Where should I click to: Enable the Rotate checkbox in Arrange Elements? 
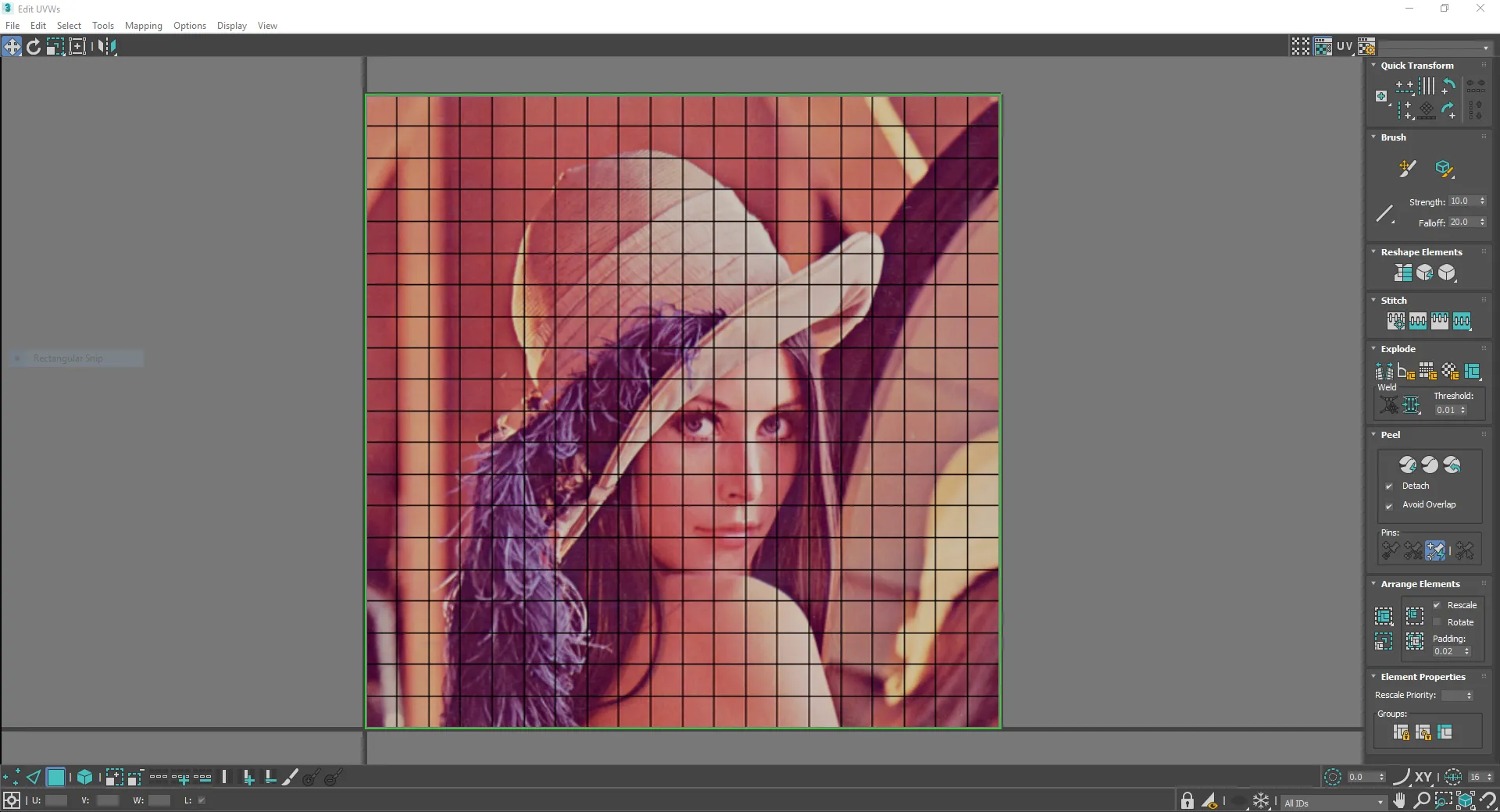tap(1437, 622)
